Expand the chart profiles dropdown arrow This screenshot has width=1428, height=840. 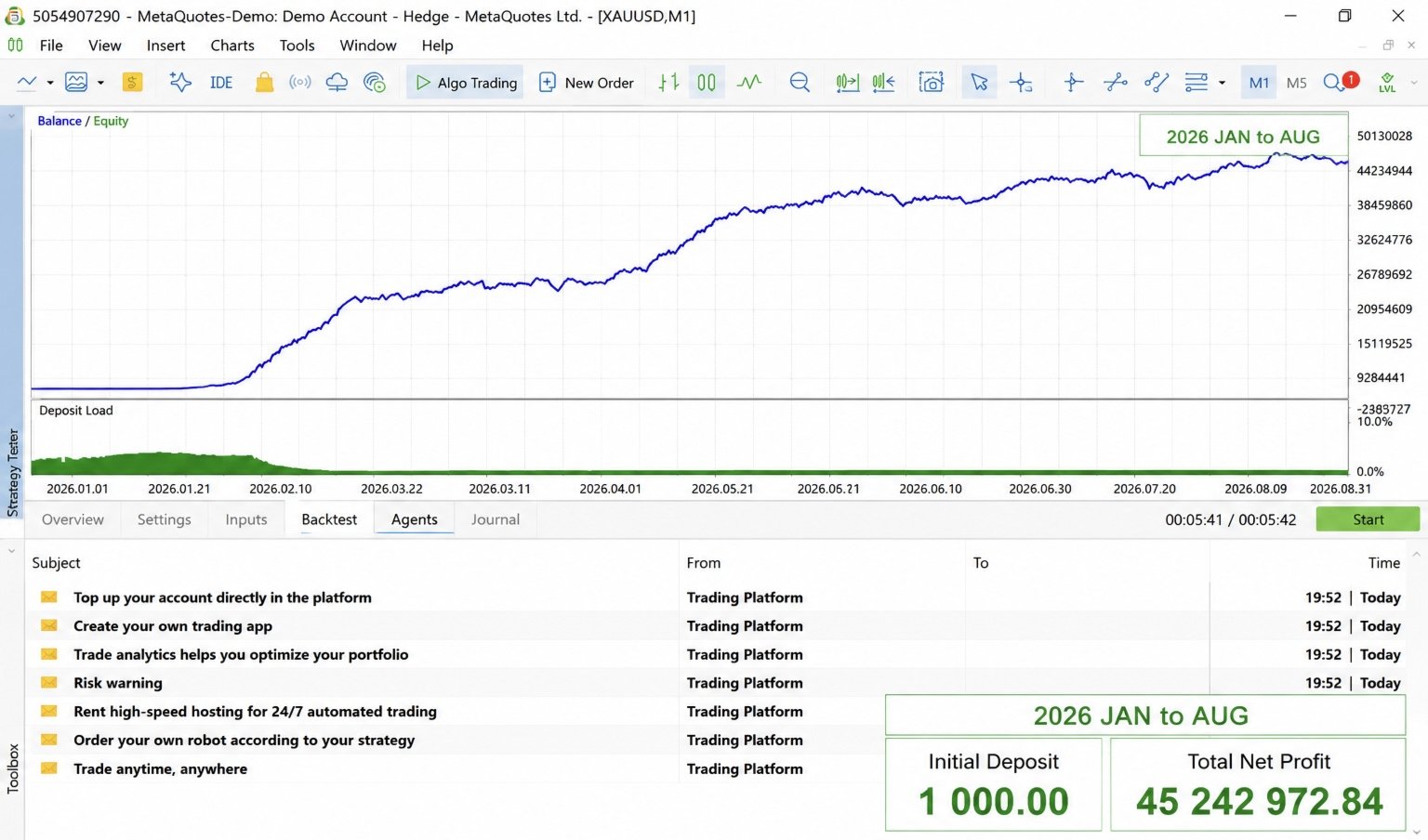tap(100, 83)
